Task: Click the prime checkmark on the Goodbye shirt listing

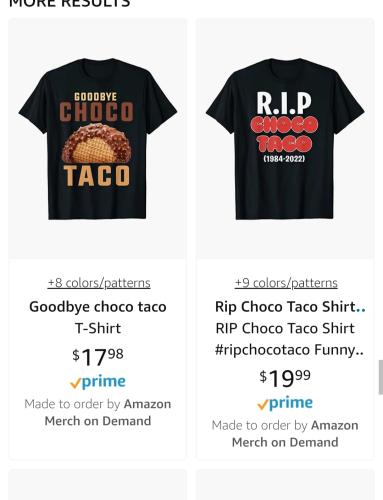Action: pos(75,384)
